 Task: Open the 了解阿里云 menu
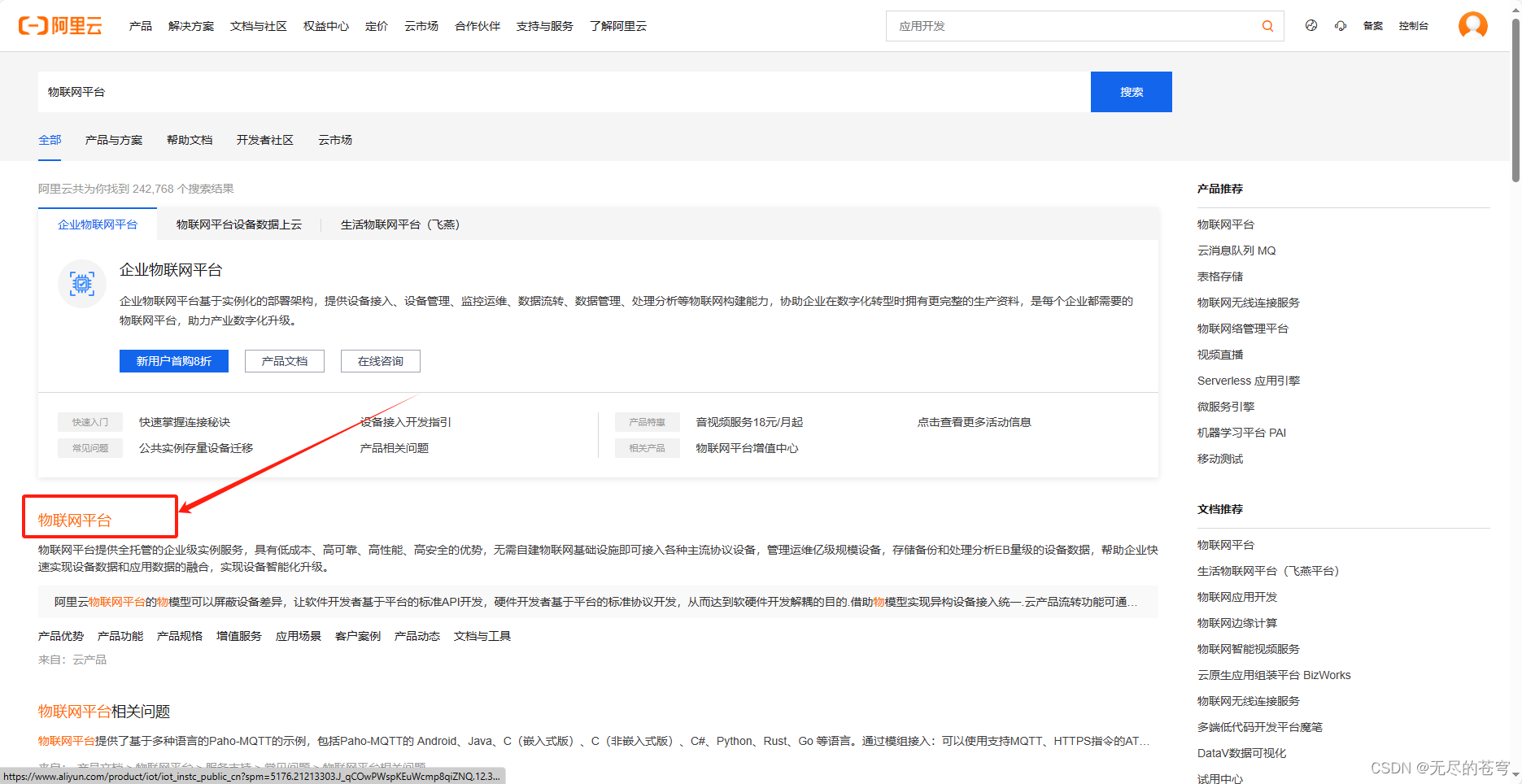[x=618, y=26]
